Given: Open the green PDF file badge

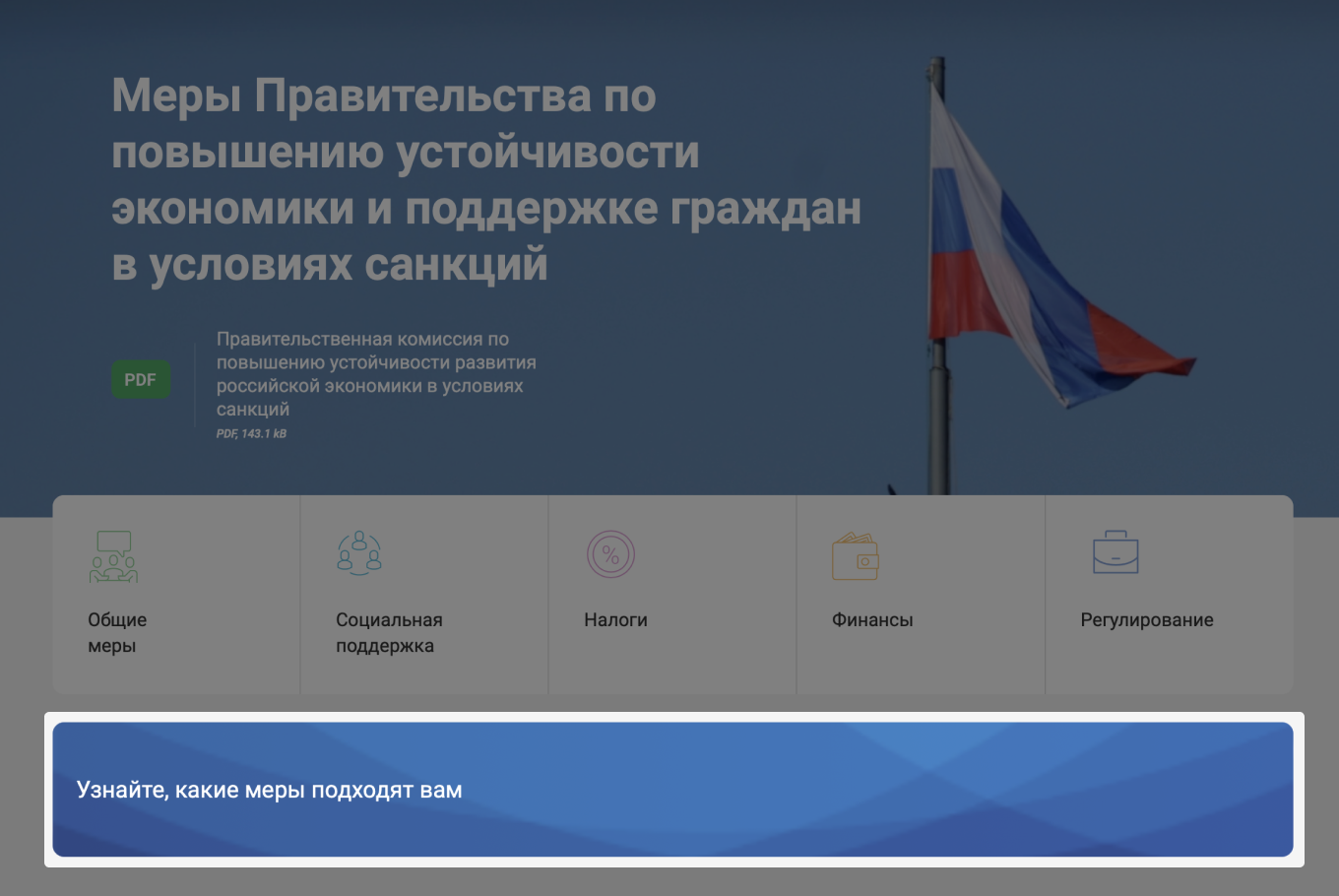Looking at the screenshot, I should (141, 379).
